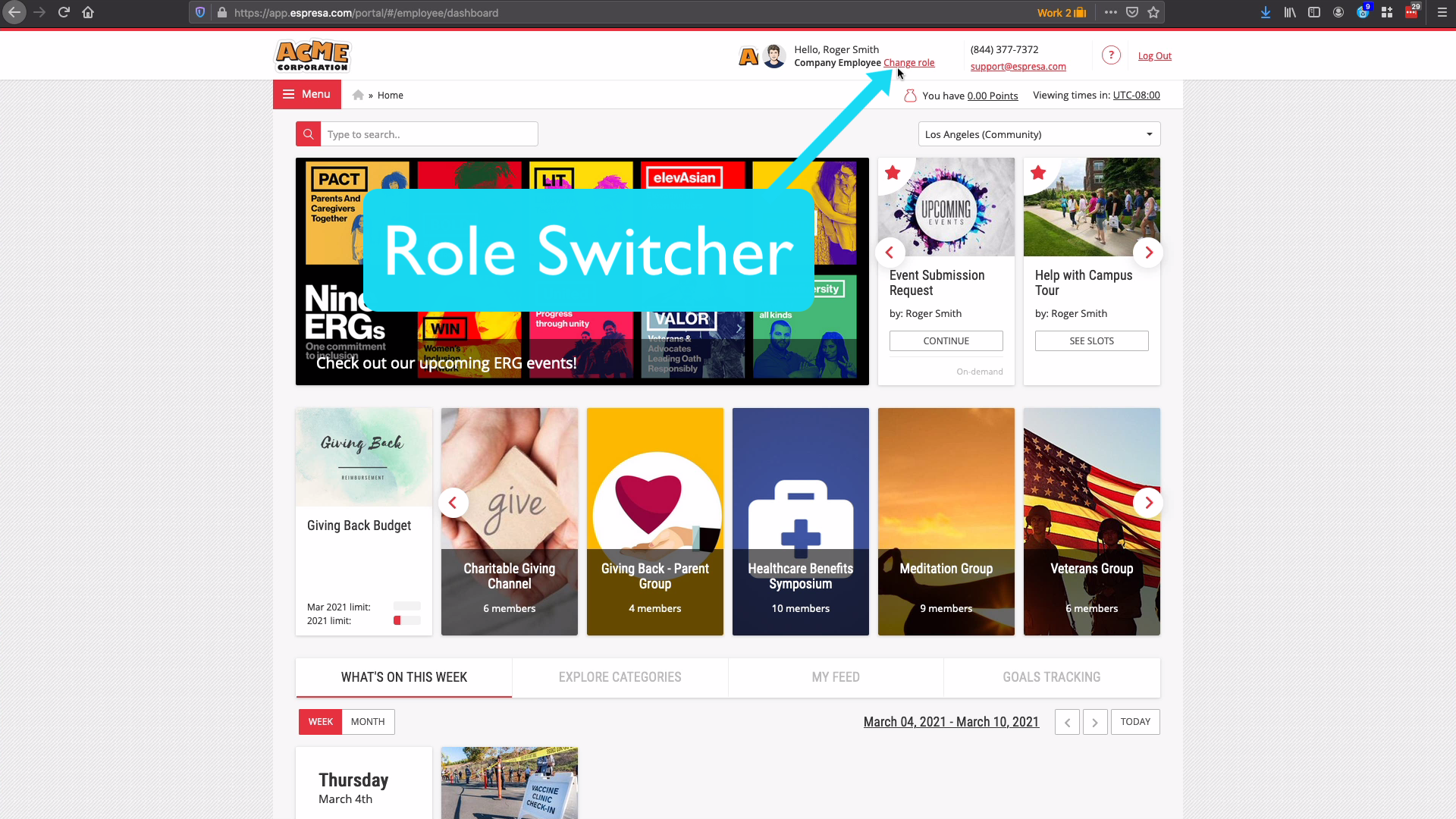The height and width of the screenshot is (819, 1456).
Task: Open the red Menu hamburger icon
Action: tap(289, 93)
